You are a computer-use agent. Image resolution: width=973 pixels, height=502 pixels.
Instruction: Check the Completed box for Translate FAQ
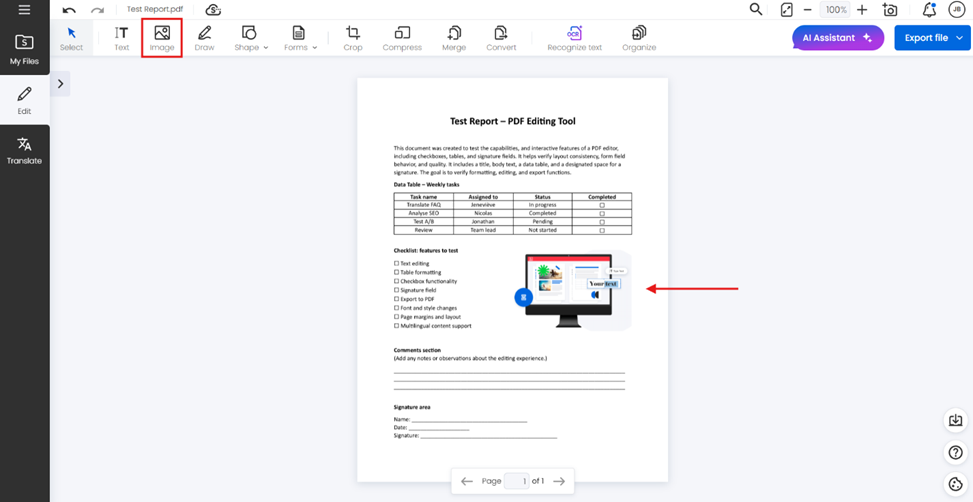pos(602,205)
